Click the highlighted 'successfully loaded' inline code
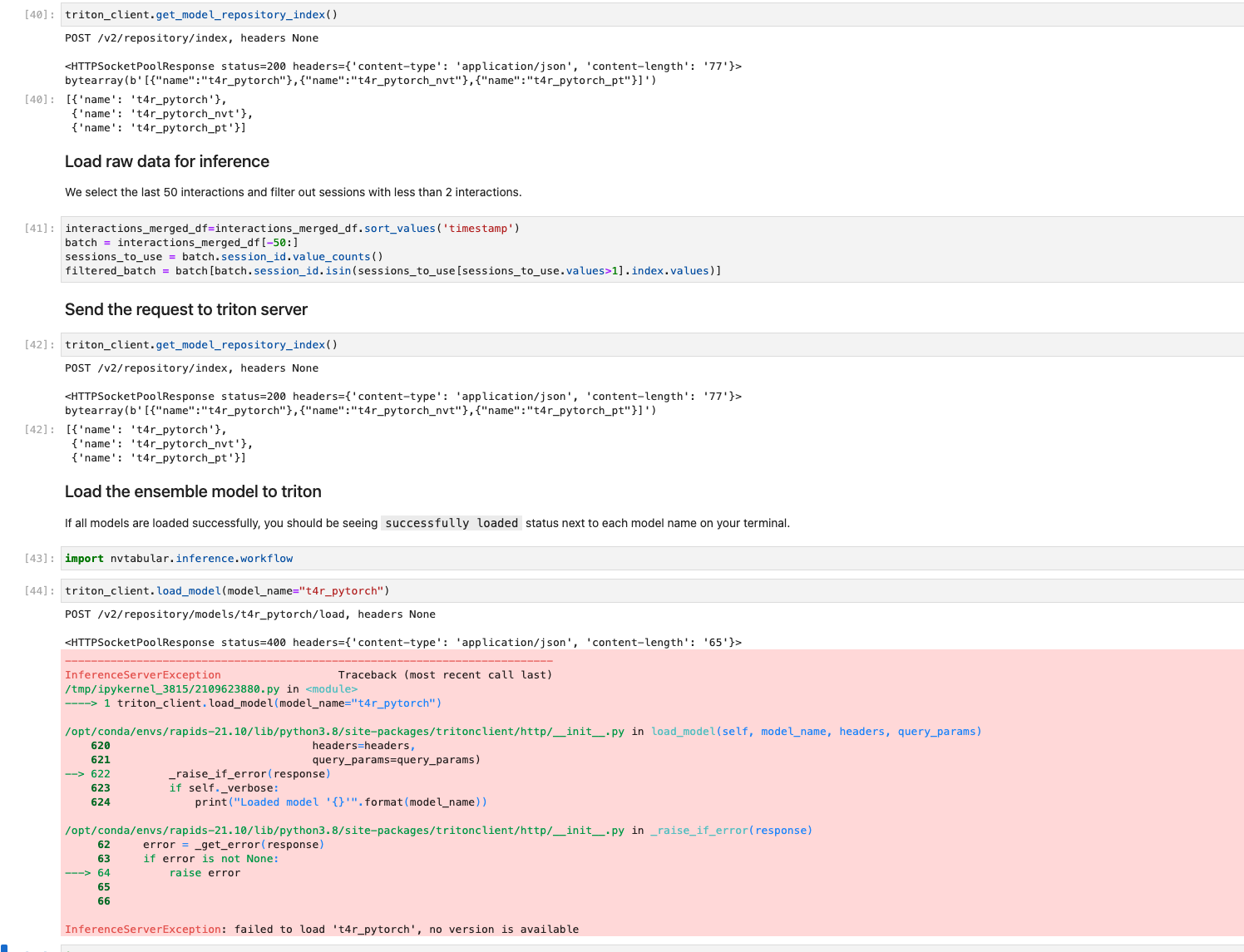This screenshot has width=1244, height=952. [x=451, y=522]
